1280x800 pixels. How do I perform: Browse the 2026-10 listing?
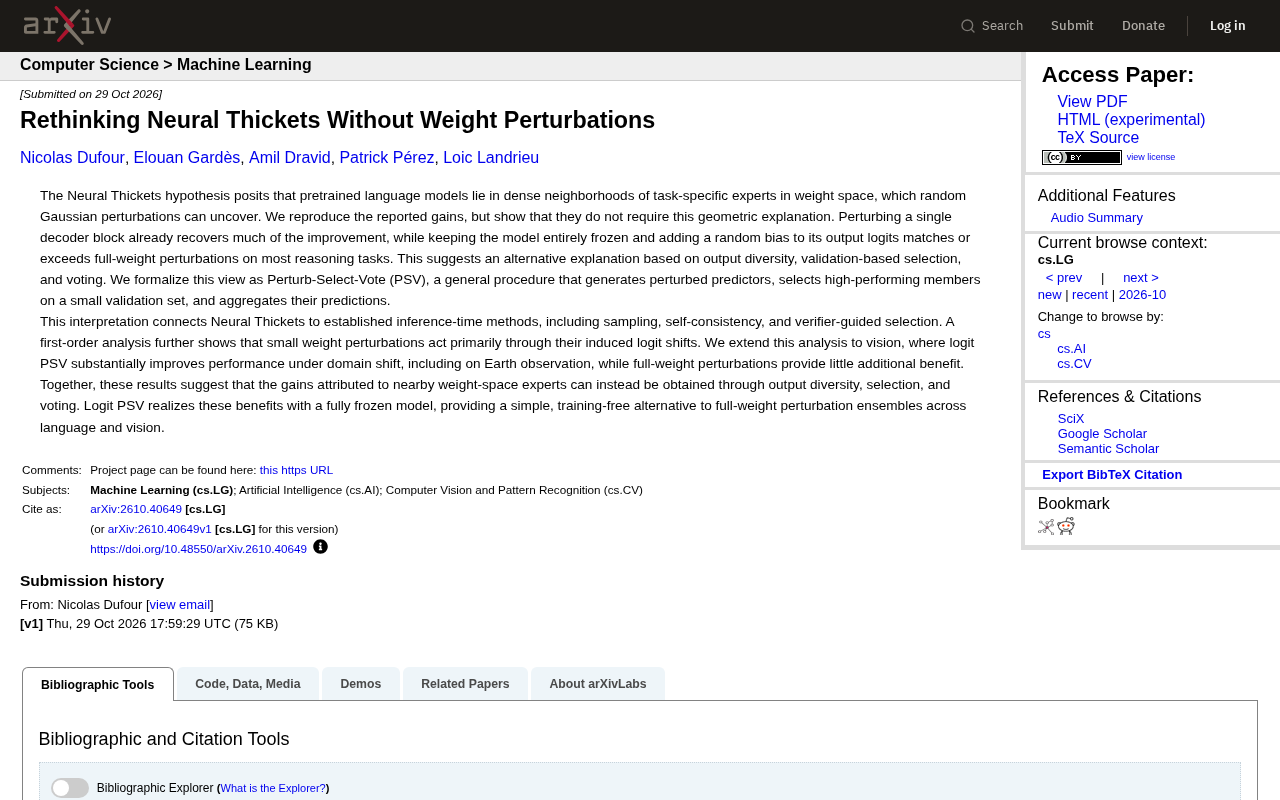tap(1142, 295)
